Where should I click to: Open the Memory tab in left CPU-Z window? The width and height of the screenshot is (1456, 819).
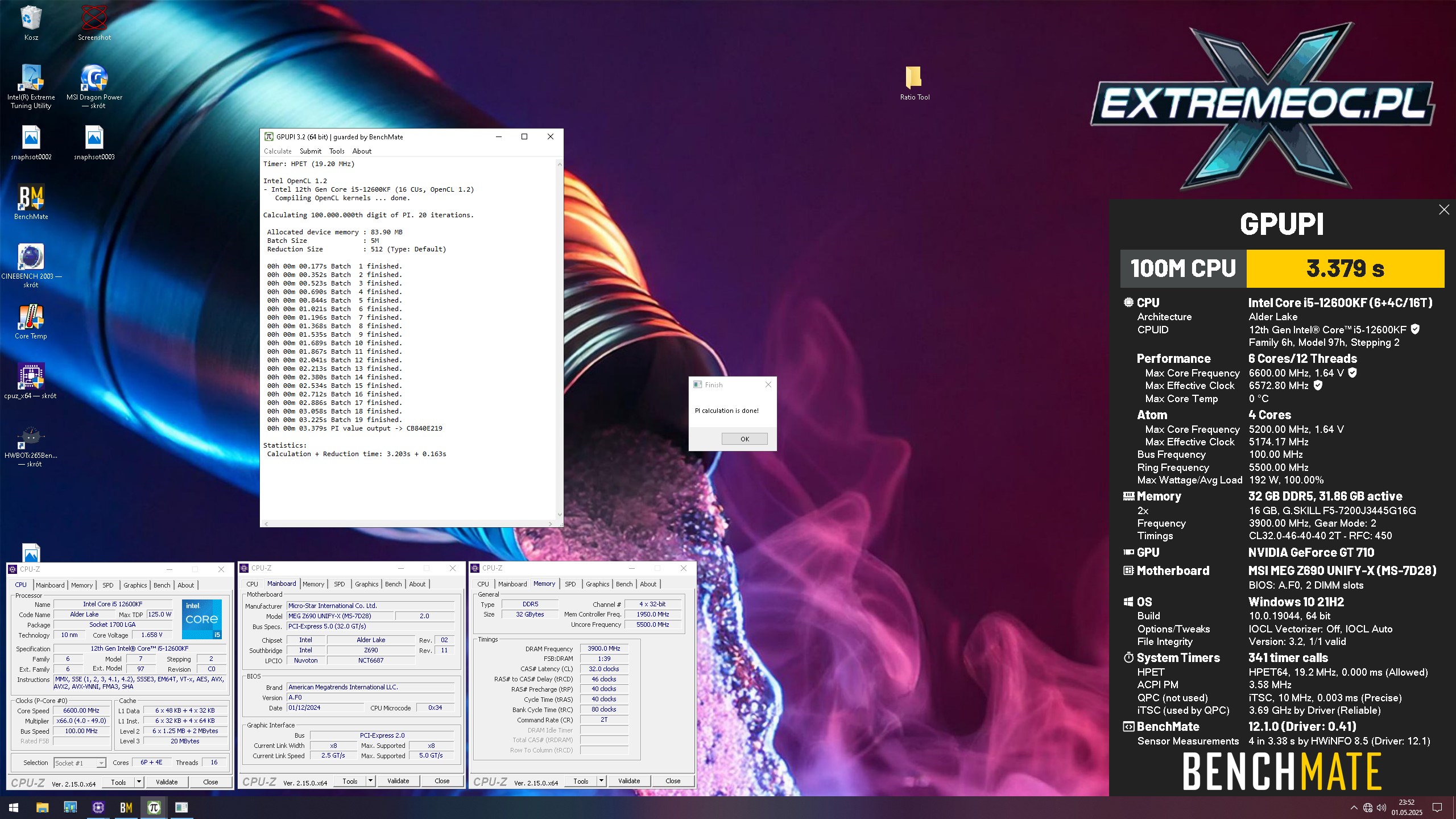coord(82,585)
